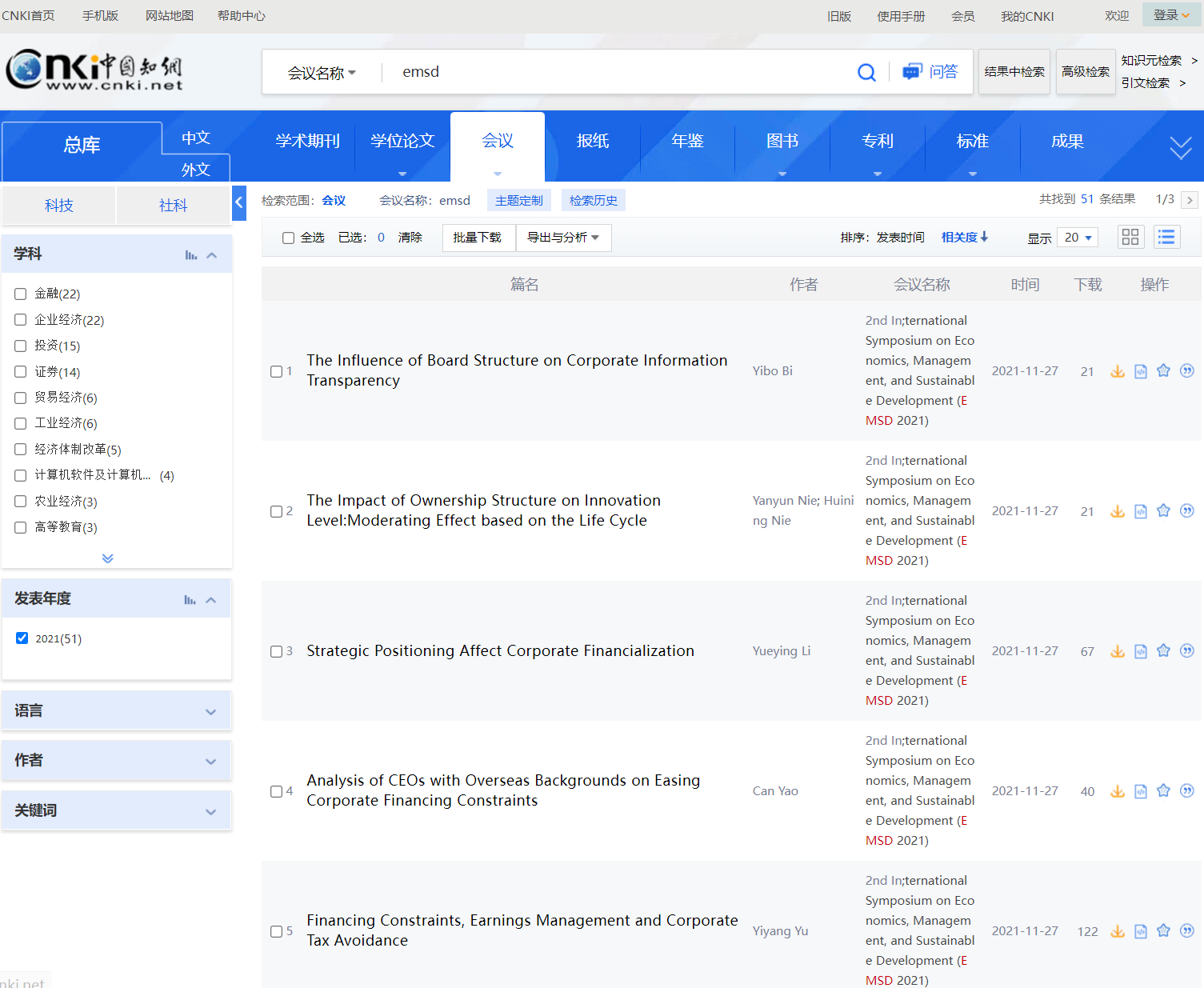Expand more database types chevron
1204x988 pixels.
[1181, 147]
